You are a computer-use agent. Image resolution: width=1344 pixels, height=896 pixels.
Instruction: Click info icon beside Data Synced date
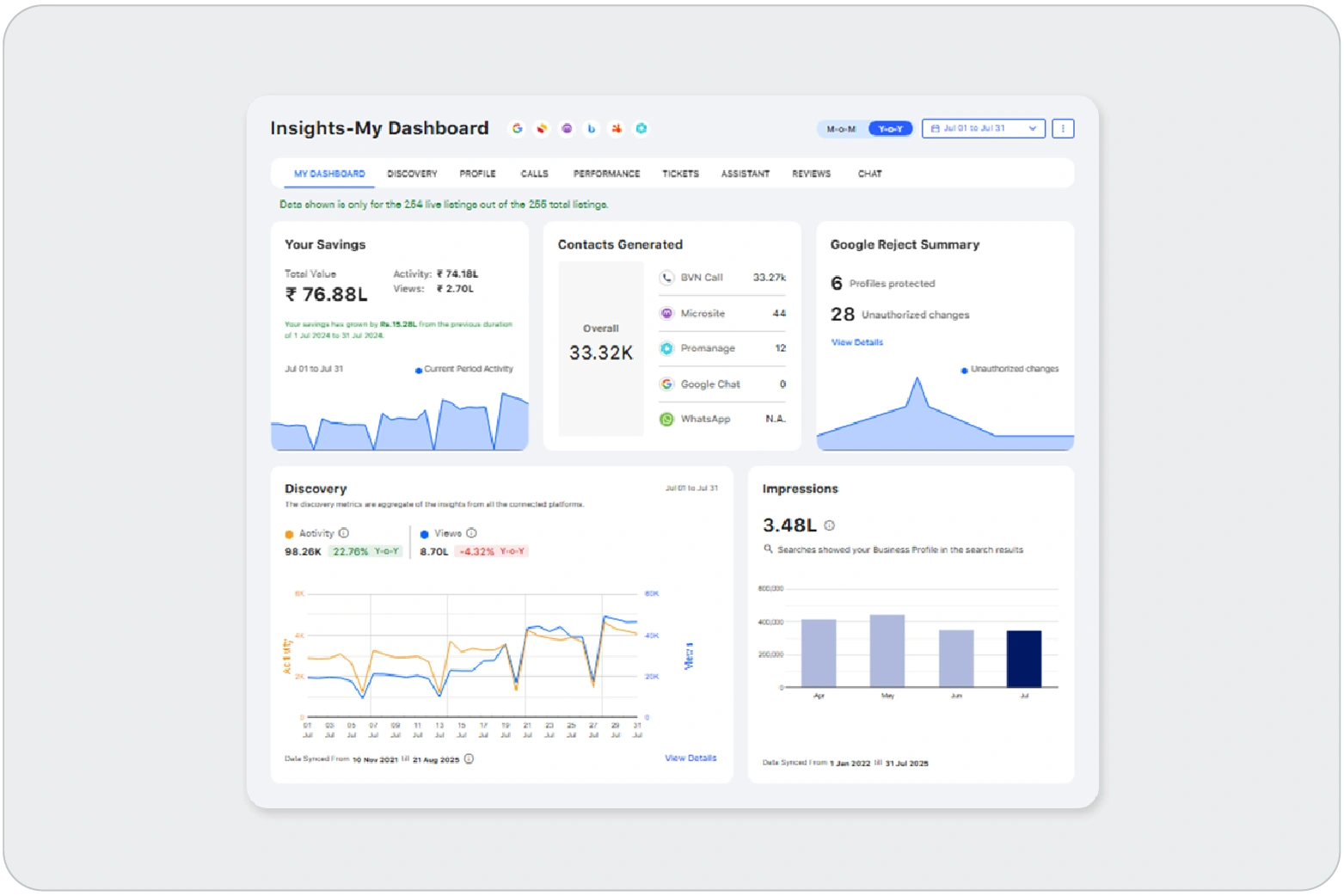(x=469, y=759)
